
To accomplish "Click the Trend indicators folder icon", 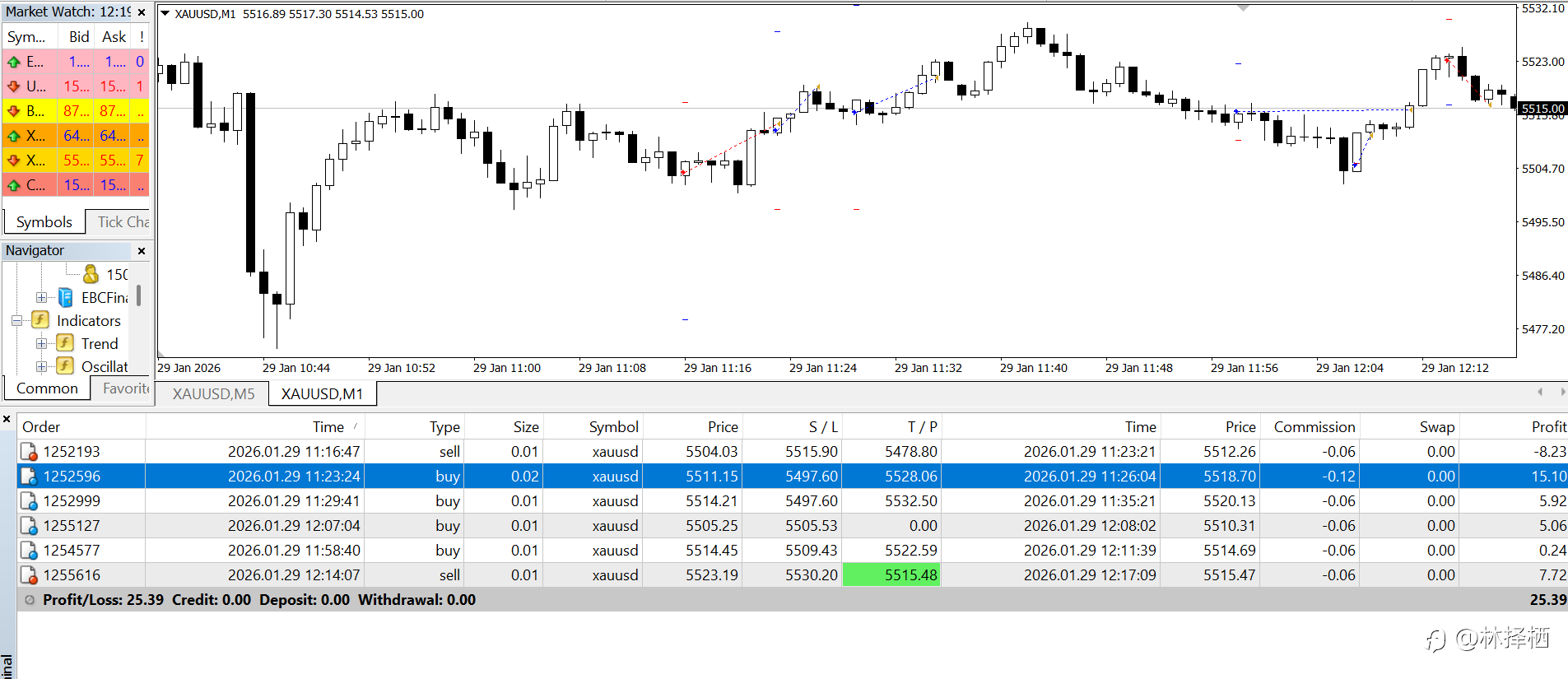I will [65, 343].
